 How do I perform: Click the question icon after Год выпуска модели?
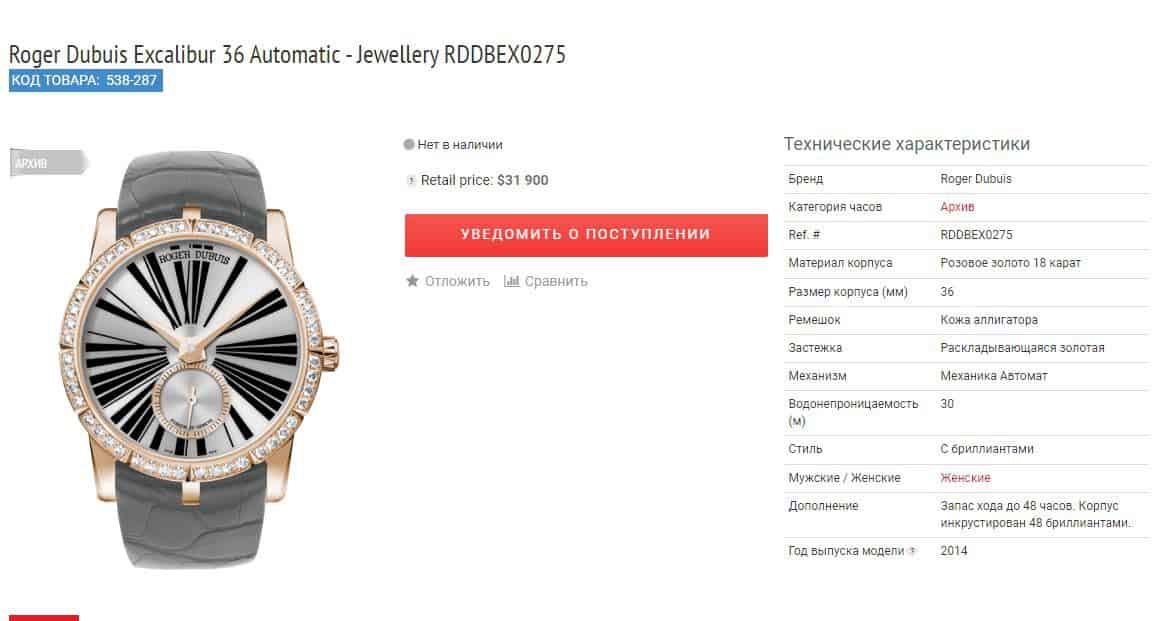click(x=913, y=550)
